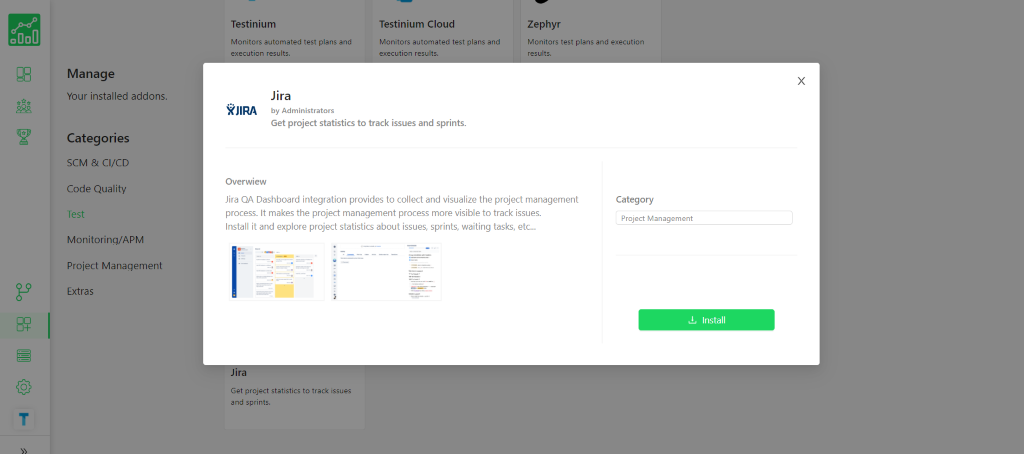Click the green dashboard logo icon

coord(24,30)
